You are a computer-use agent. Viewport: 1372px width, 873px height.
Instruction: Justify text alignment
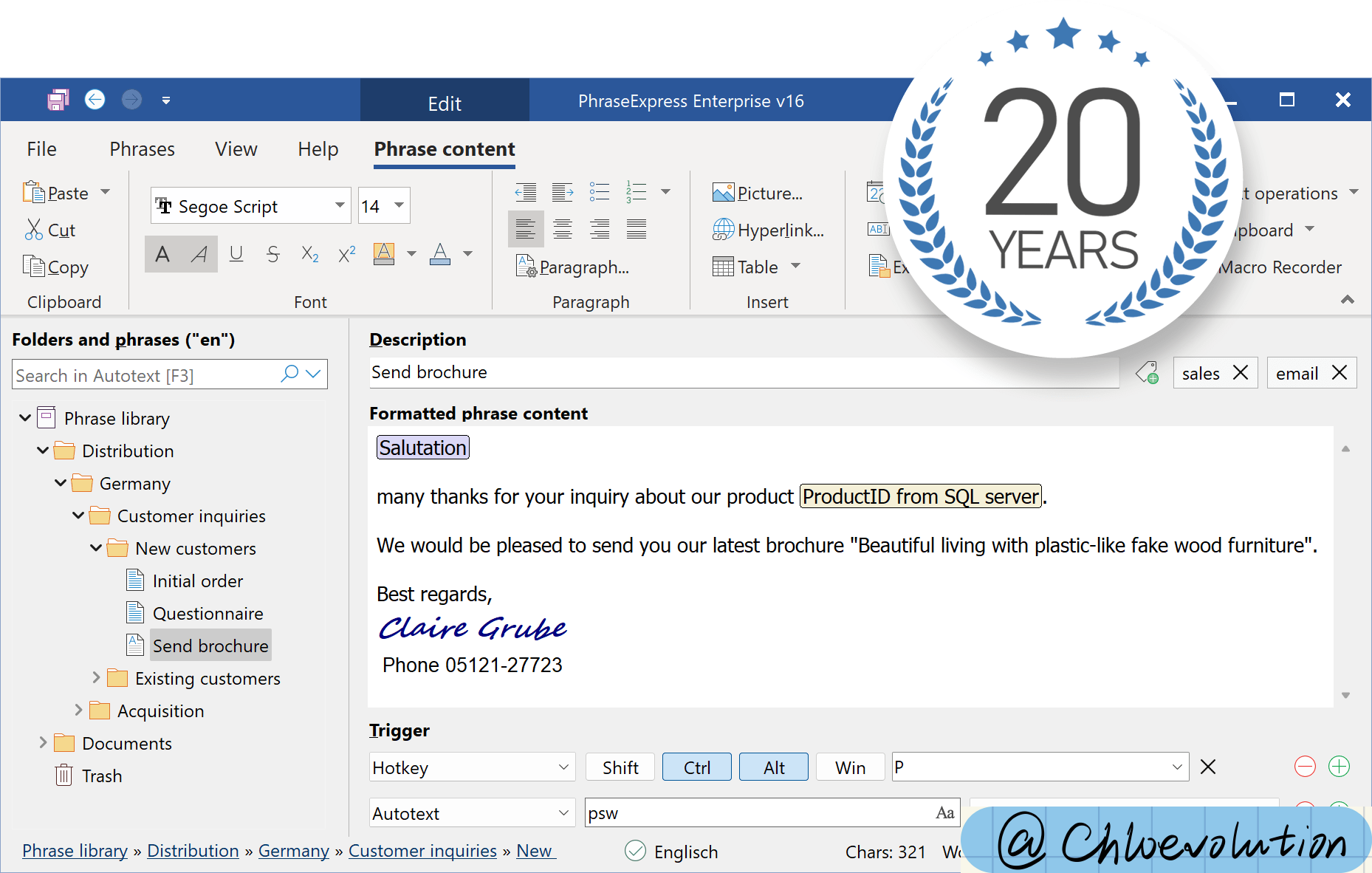(x=637, y=229)
